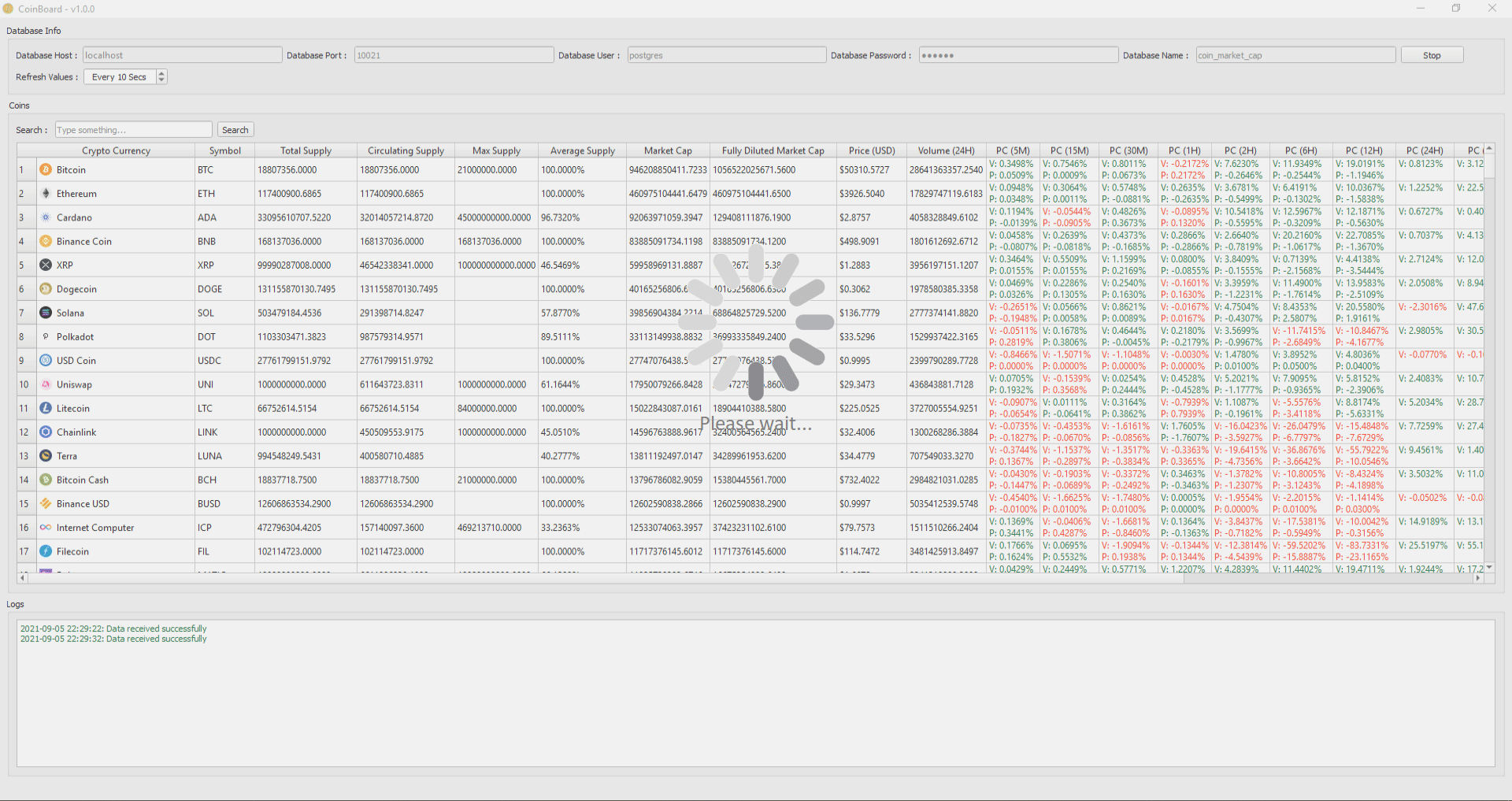This screenshot has height=801, width=1512.
Task: Click the Ethereum coin icon
Action: 46,194
